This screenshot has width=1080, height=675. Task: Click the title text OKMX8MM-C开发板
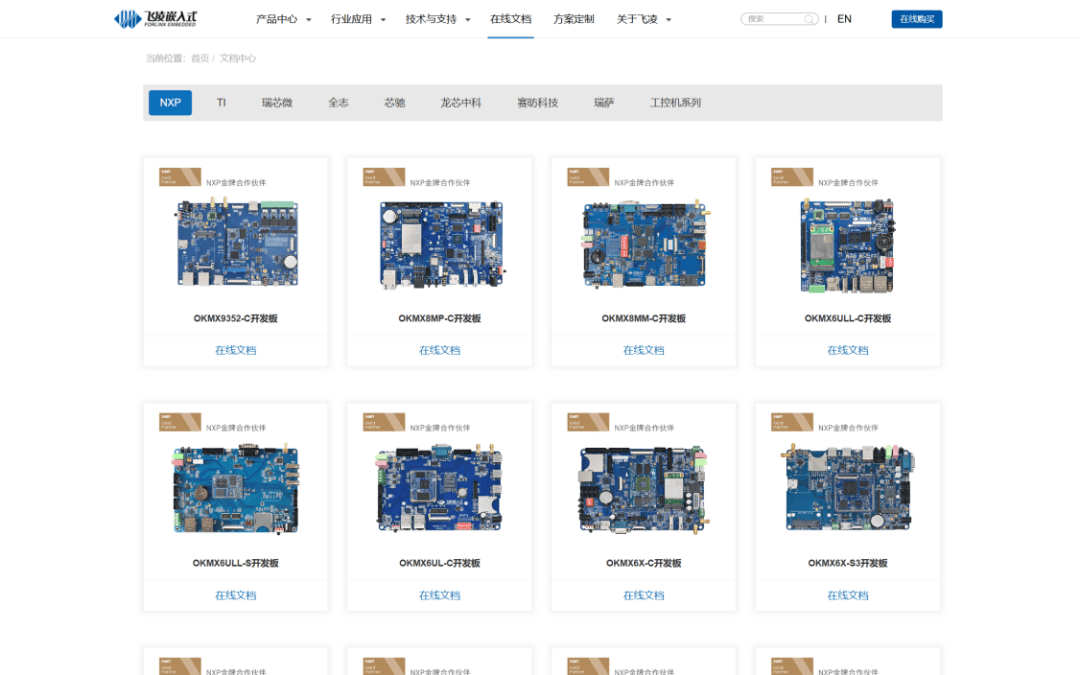coord(644,318)
